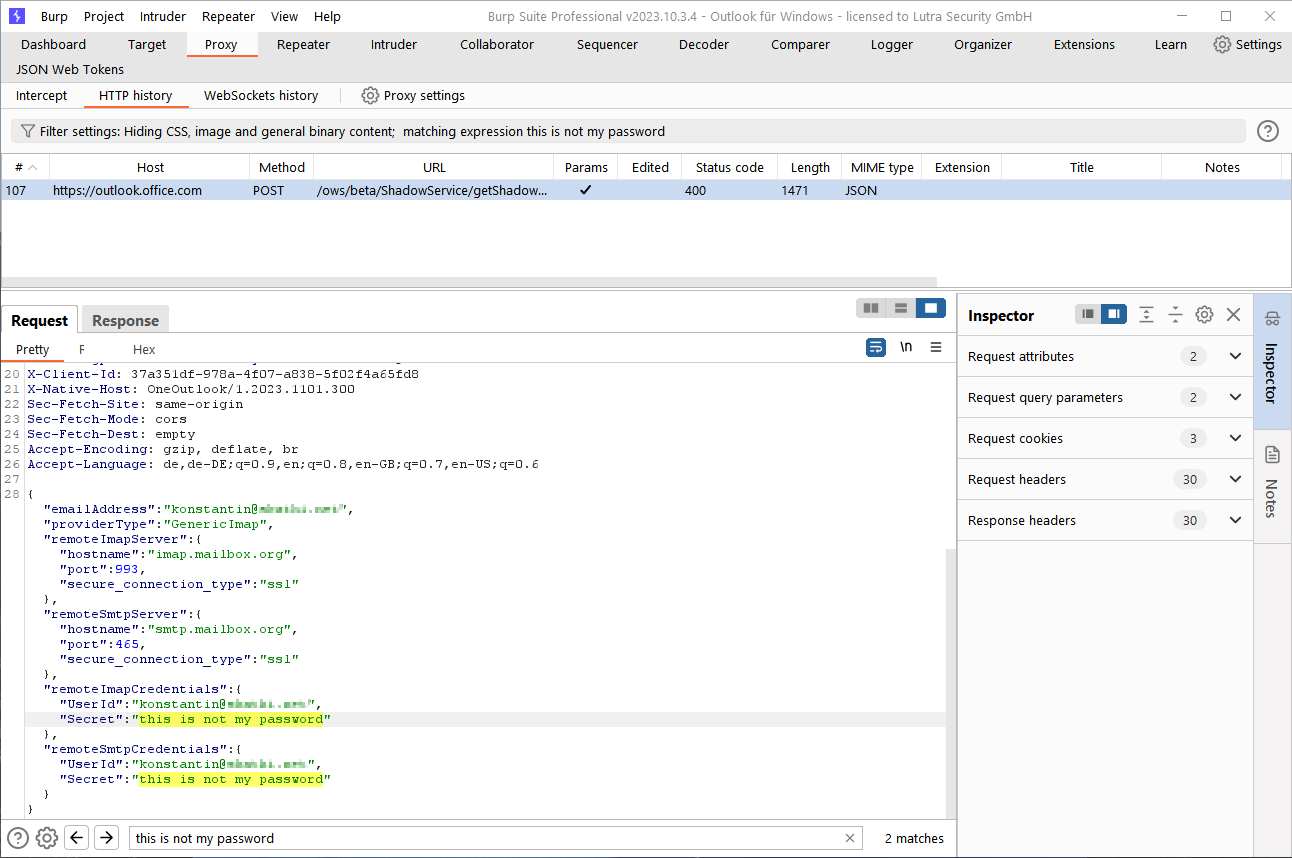
Task: Toggle the non-printable characters \n button
Action: [x=906, y=347]
